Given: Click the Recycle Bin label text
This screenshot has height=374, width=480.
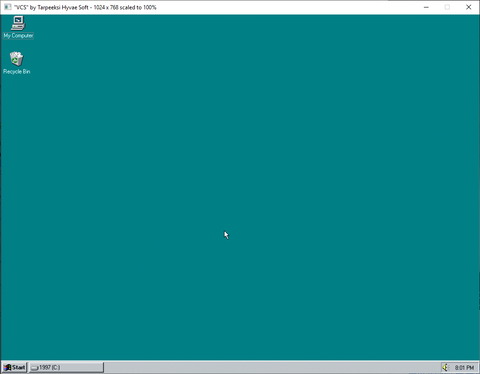Looking at the screenshot, I should [x=17, y=72].
